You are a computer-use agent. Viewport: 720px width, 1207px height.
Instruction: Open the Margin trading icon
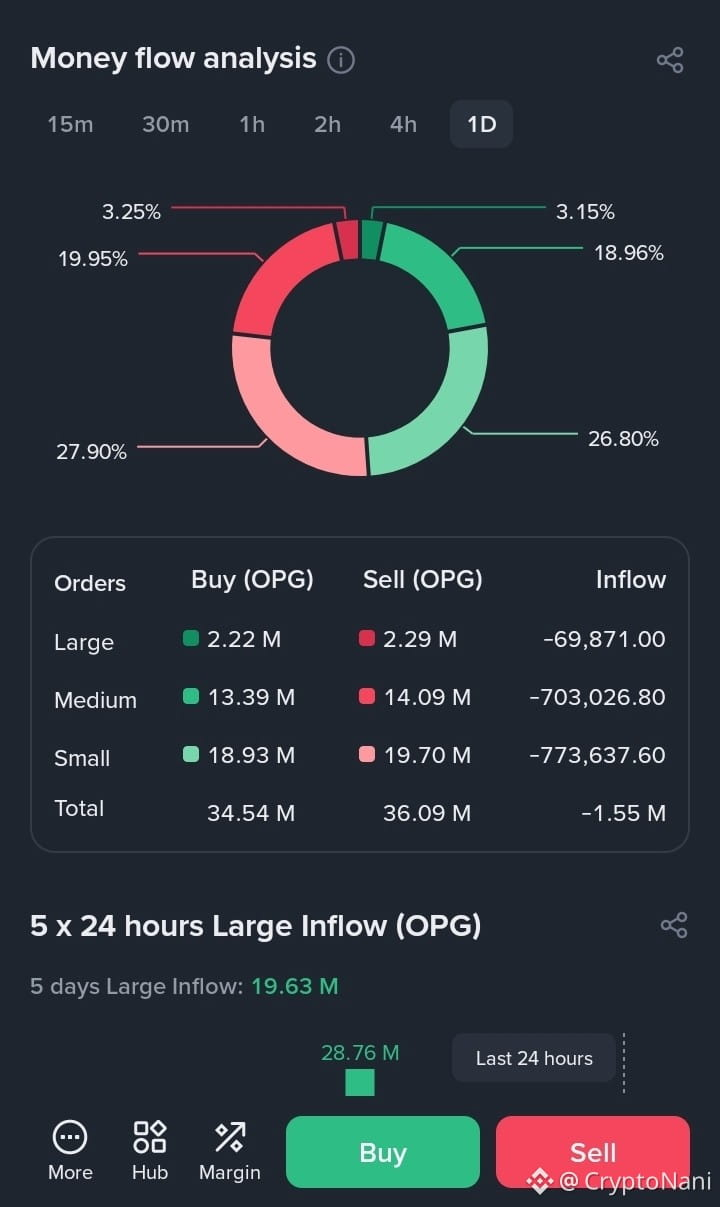(x=230, y=1137)
